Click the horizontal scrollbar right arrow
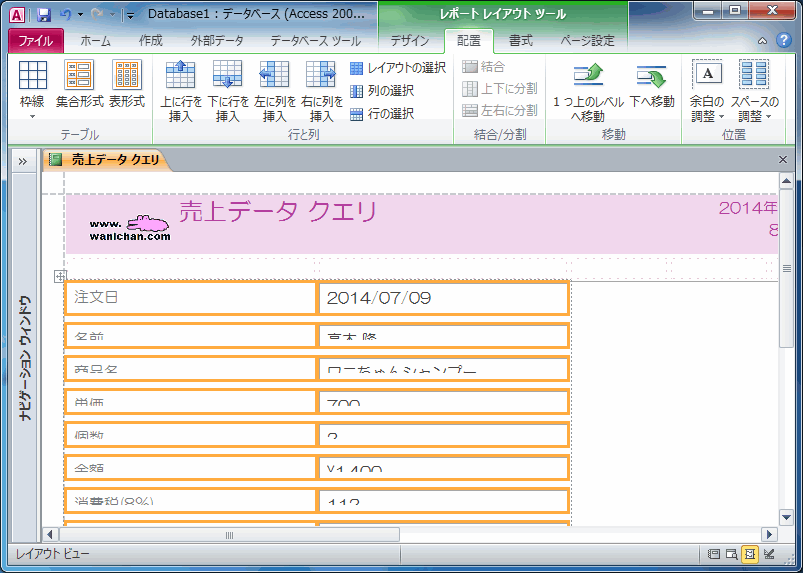Image resolution: width=803 pixels, height=573 pixels. (x=769, y=535)
